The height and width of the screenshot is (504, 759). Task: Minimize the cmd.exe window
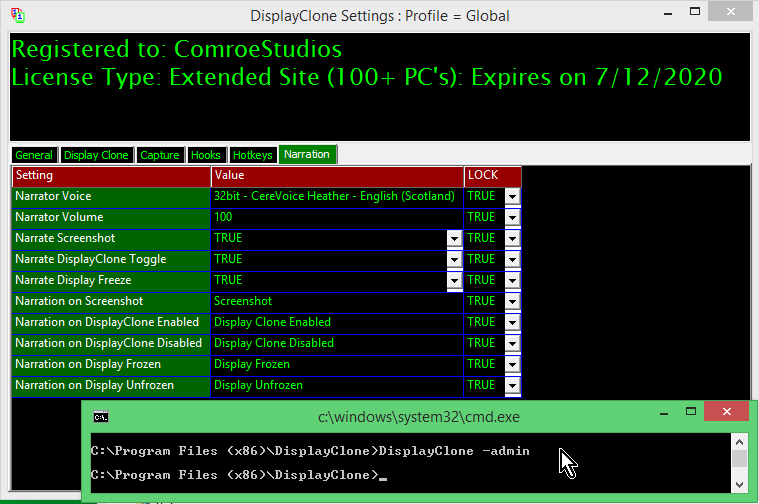664,413
